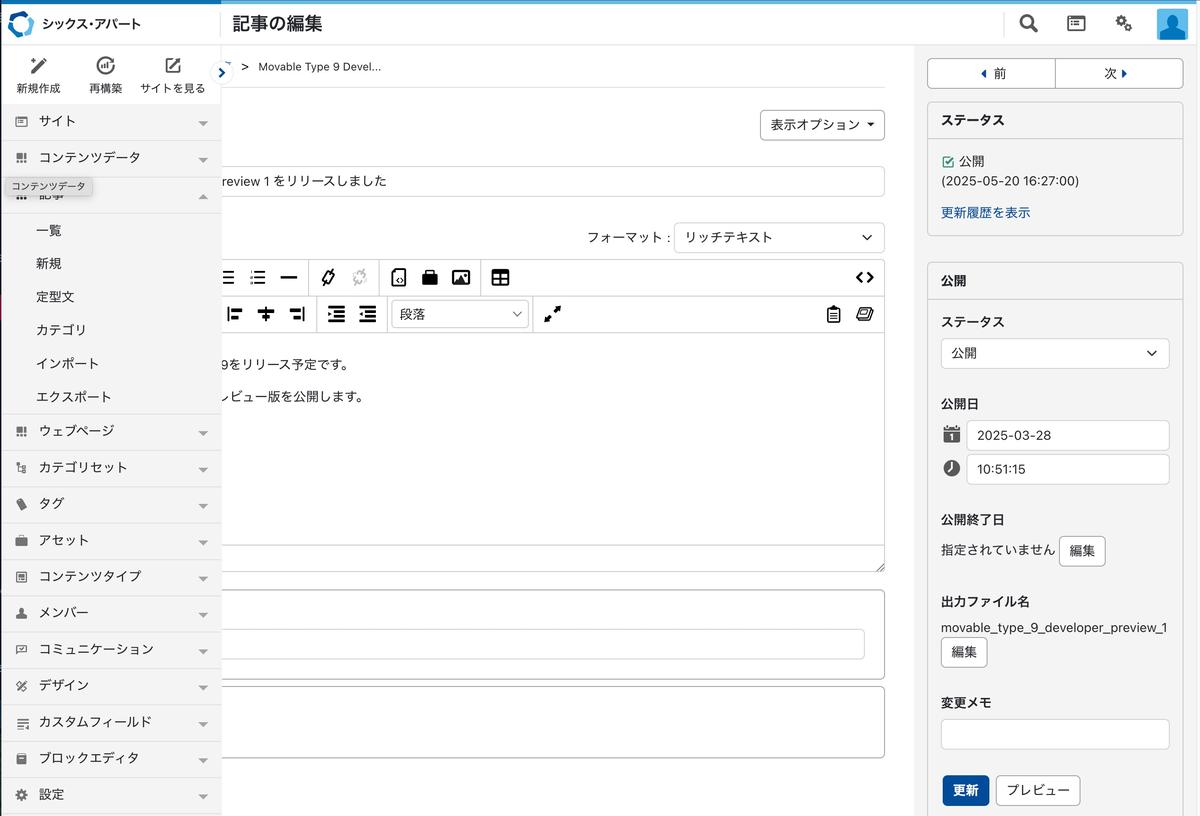Viewport: 1200px width, 816px height.
Task: Collapse the sidebar with the chevron toggle
Action: (222, 72)
